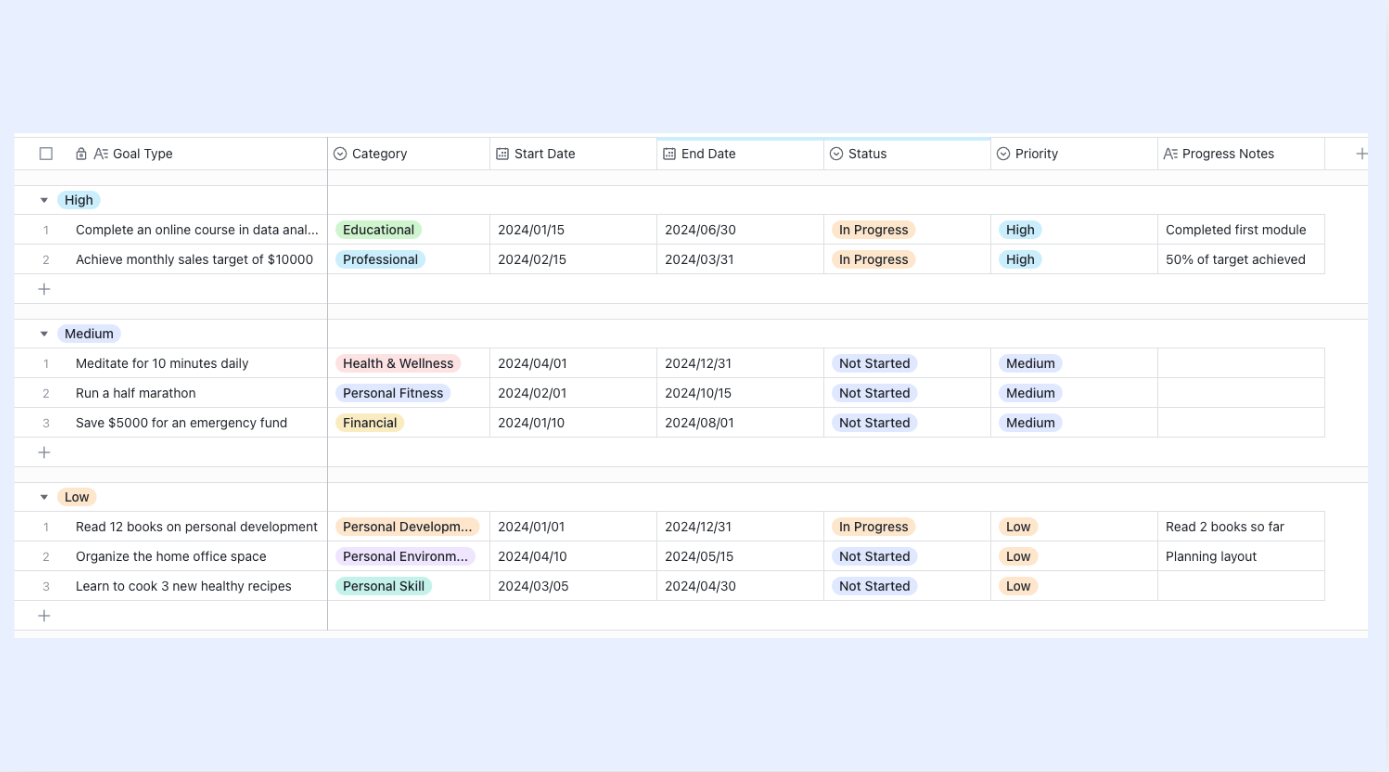Click the Medium group header label

pyautogui.click(x=89, y=334)
